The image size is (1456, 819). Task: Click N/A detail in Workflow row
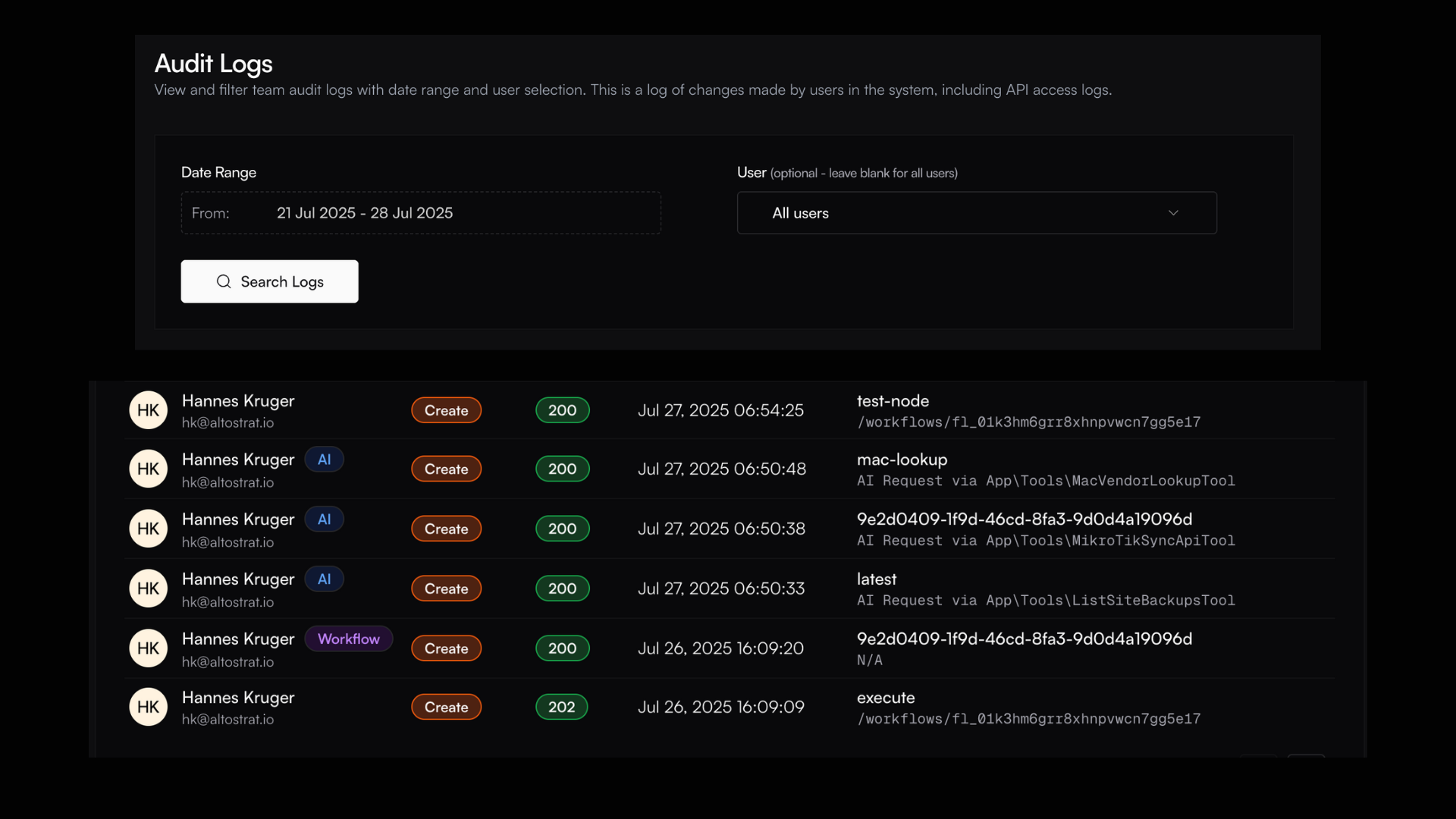[870, 661]
